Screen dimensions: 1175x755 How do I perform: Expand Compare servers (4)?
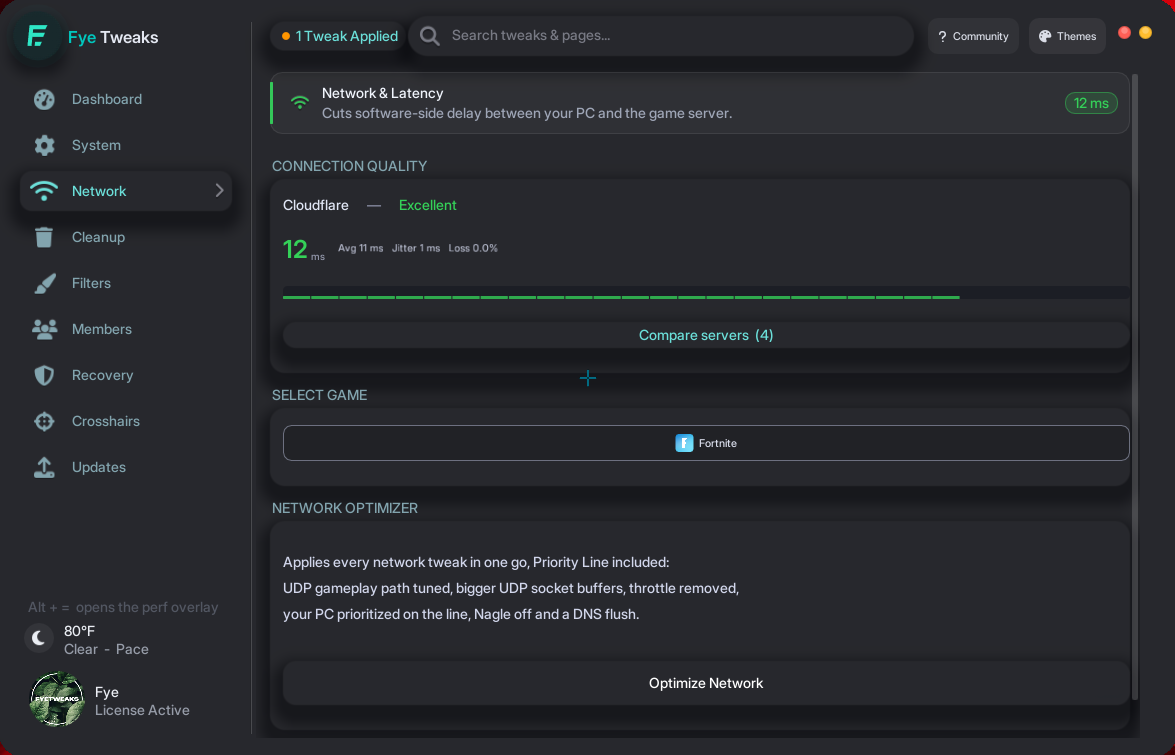pyautogui.click(x=706, y=336)
